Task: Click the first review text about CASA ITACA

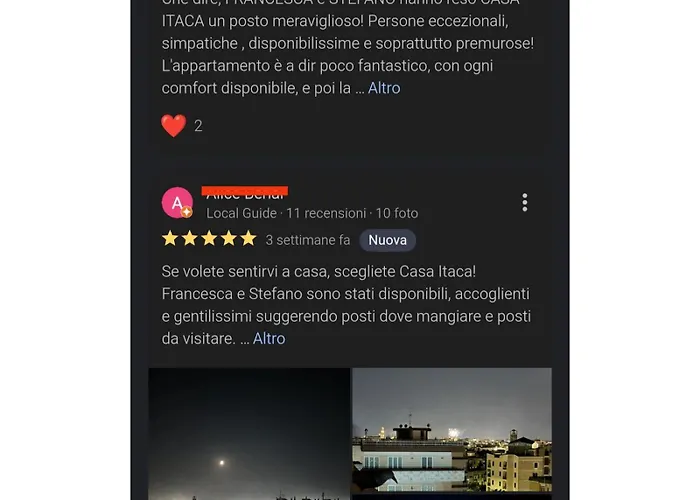Action: pos(348,47)
